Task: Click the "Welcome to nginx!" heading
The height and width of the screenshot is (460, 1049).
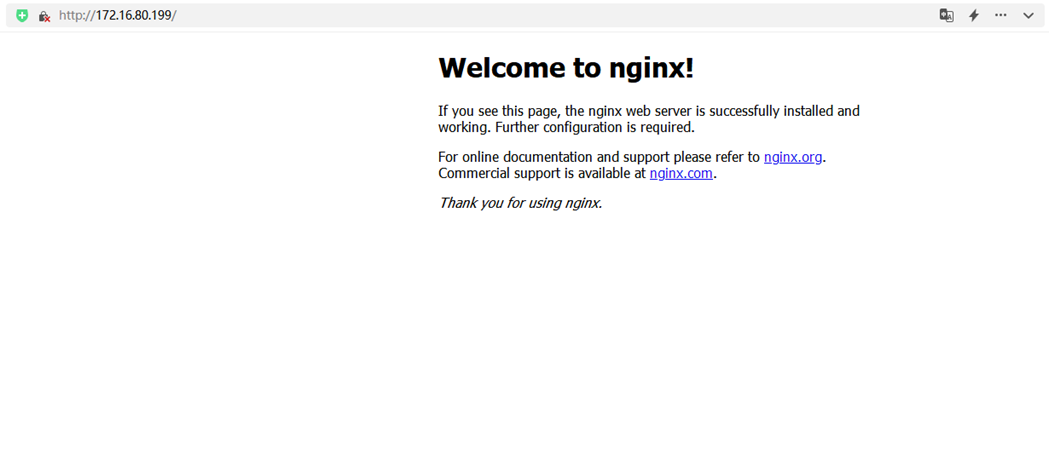Action: pyautogui.click(x=566, y=68)
